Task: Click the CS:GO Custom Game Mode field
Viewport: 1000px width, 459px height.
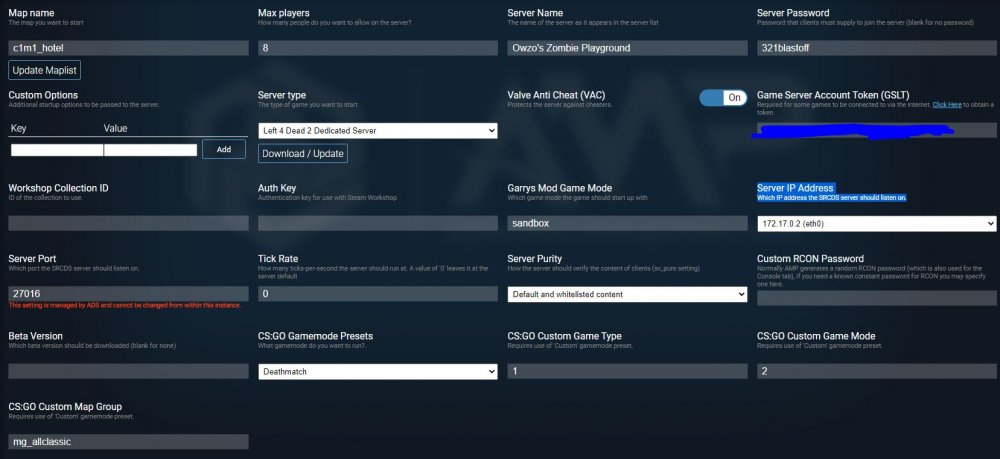Action: pos(876,371)
